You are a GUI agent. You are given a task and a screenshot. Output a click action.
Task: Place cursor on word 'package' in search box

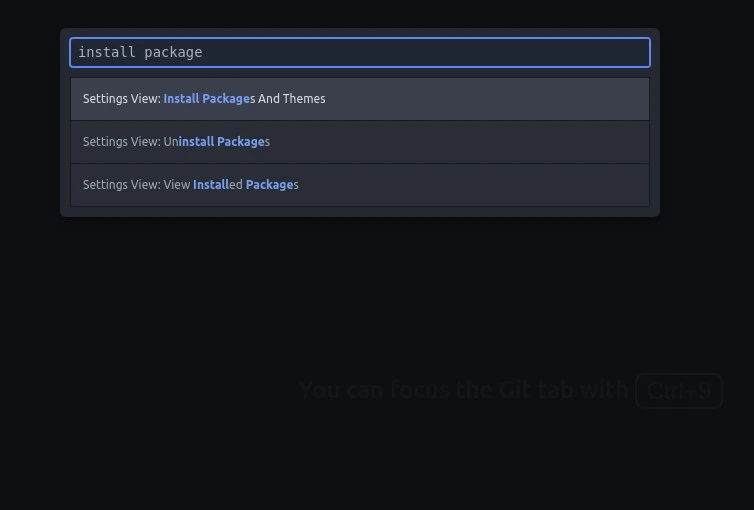[x=173, y=52]
